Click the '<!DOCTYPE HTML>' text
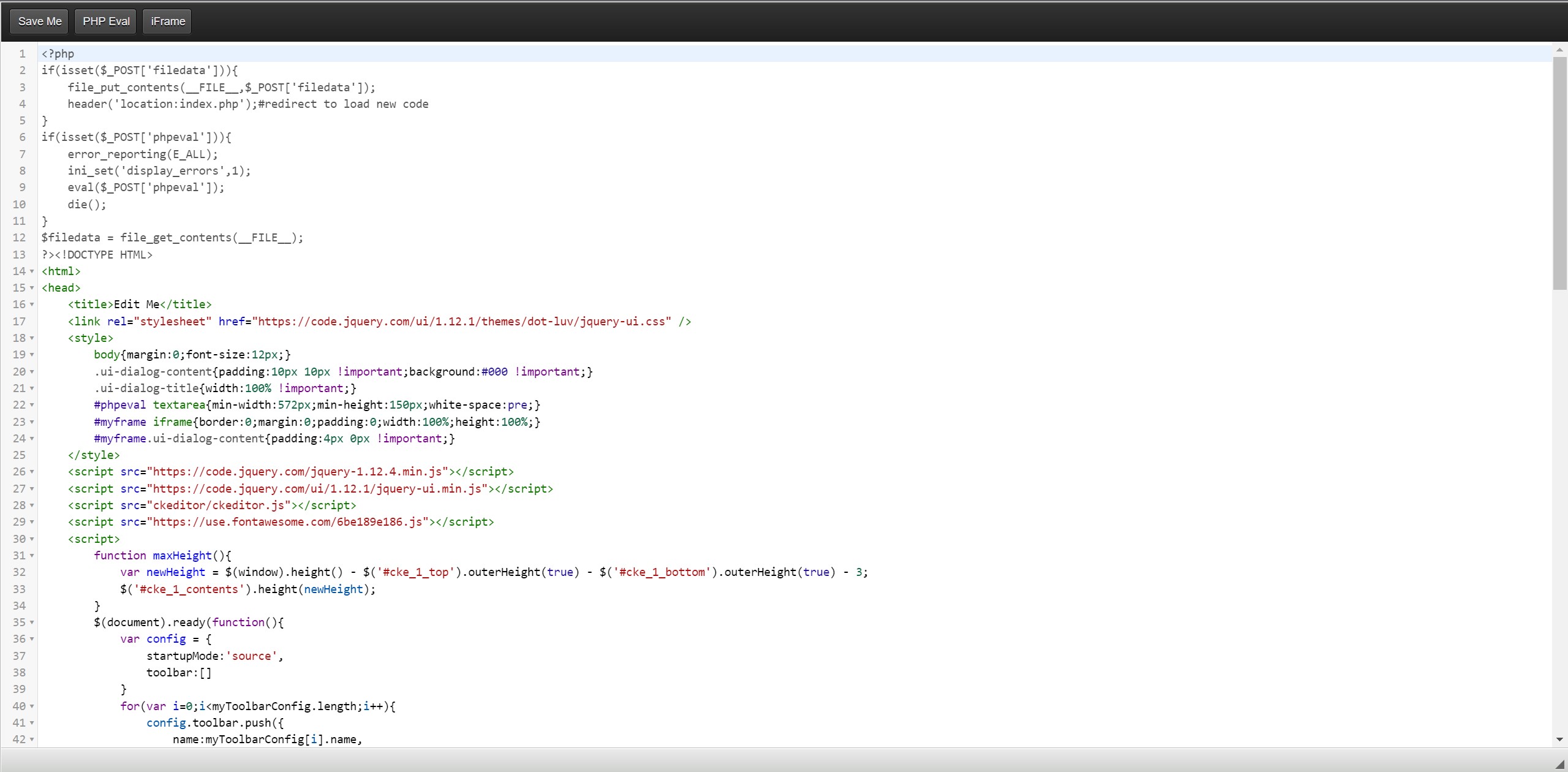1568x772 pixels. [x=104, y=255]
